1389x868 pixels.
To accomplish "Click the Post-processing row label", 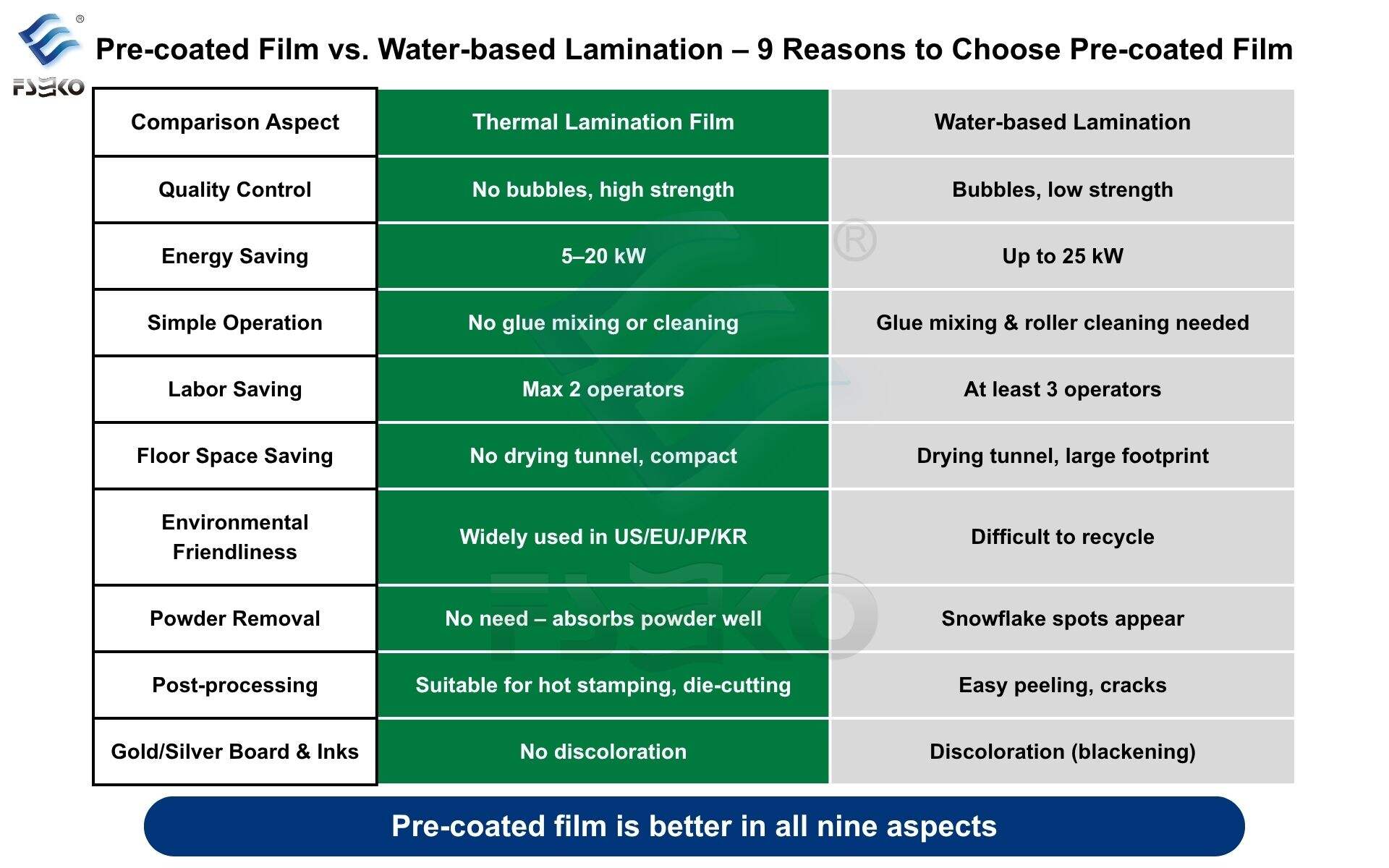I will pos(235,685).
